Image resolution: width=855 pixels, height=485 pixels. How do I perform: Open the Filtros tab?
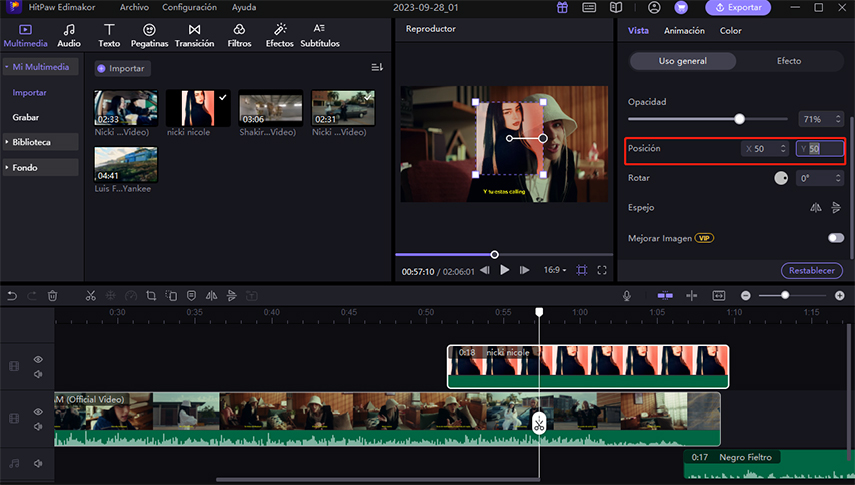coord(239,35)
